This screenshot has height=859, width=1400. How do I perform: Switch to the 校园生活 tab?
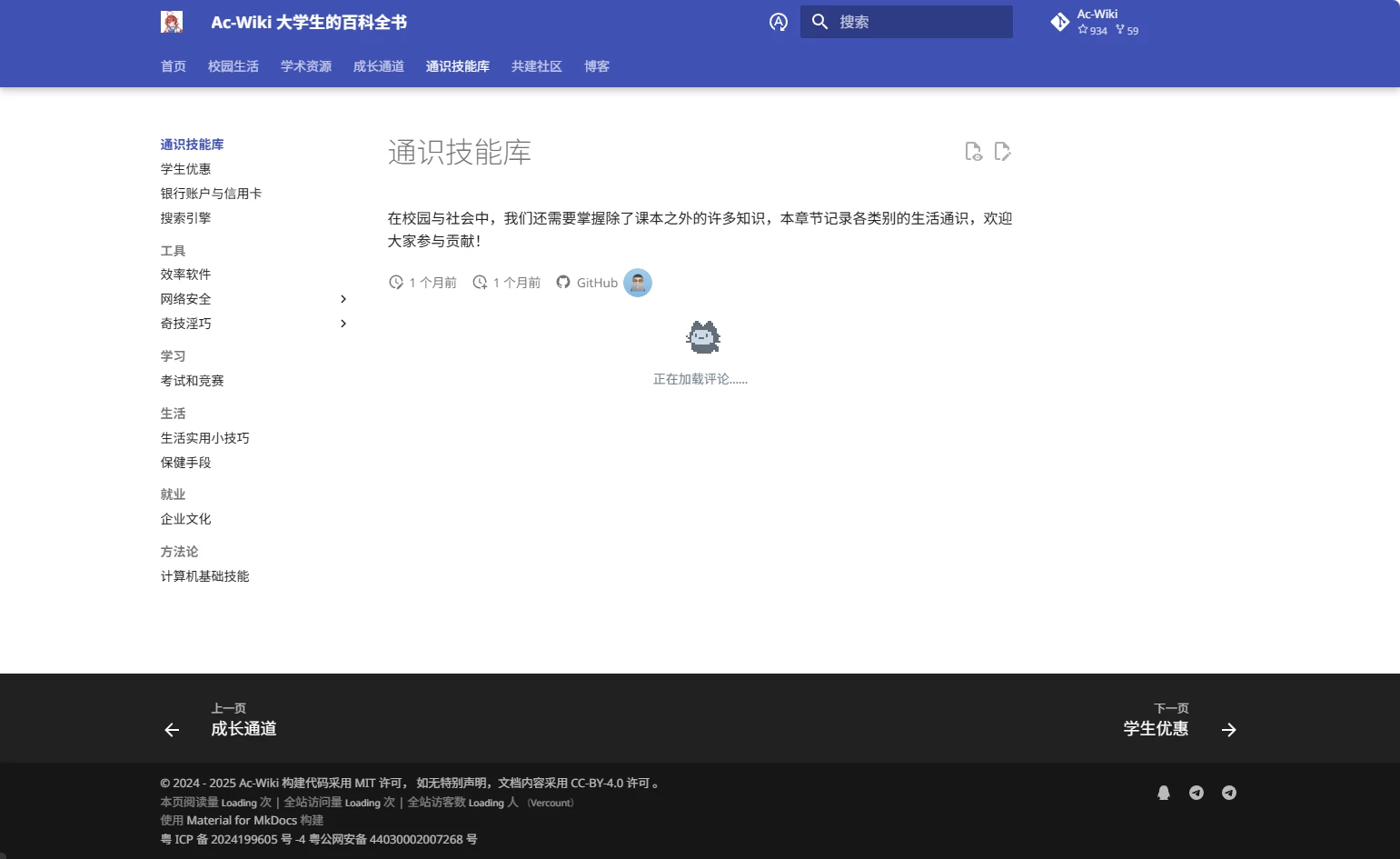click(233, 66)
